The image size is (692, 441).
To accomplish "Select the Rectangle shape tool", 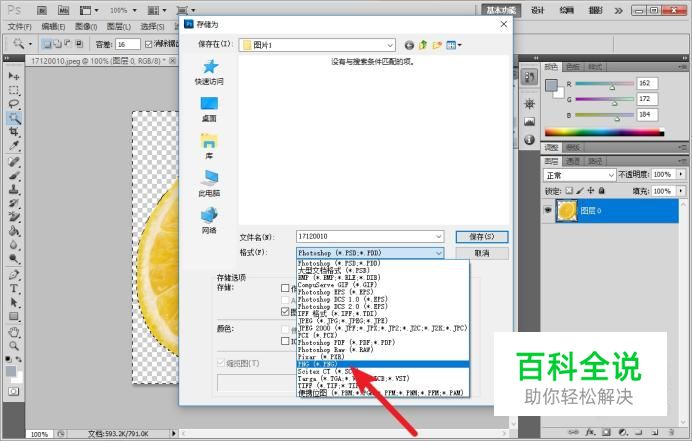I will [x=14, y=317].
